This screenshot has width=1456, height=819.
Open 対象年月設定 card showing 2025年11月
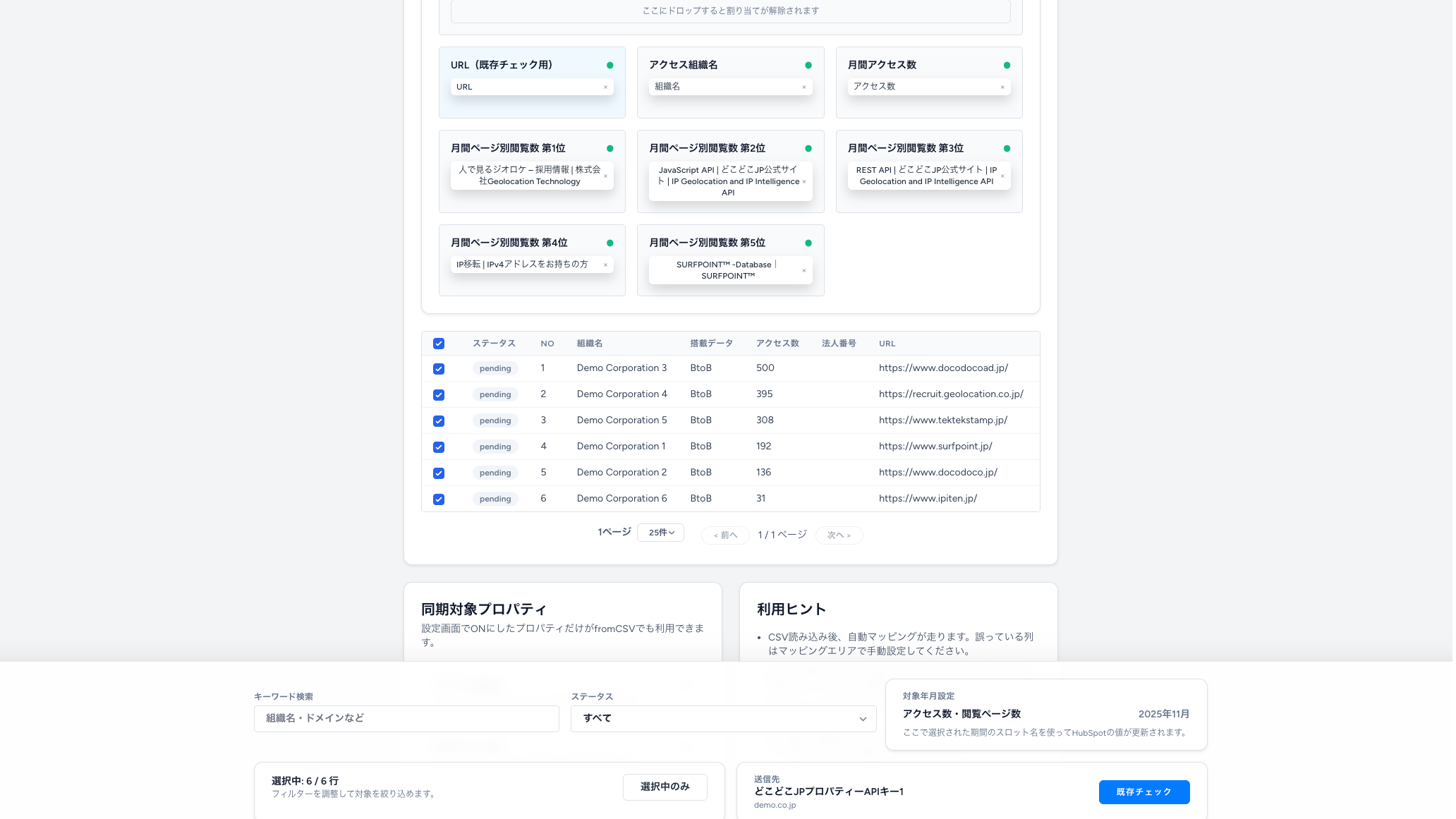1045,715
